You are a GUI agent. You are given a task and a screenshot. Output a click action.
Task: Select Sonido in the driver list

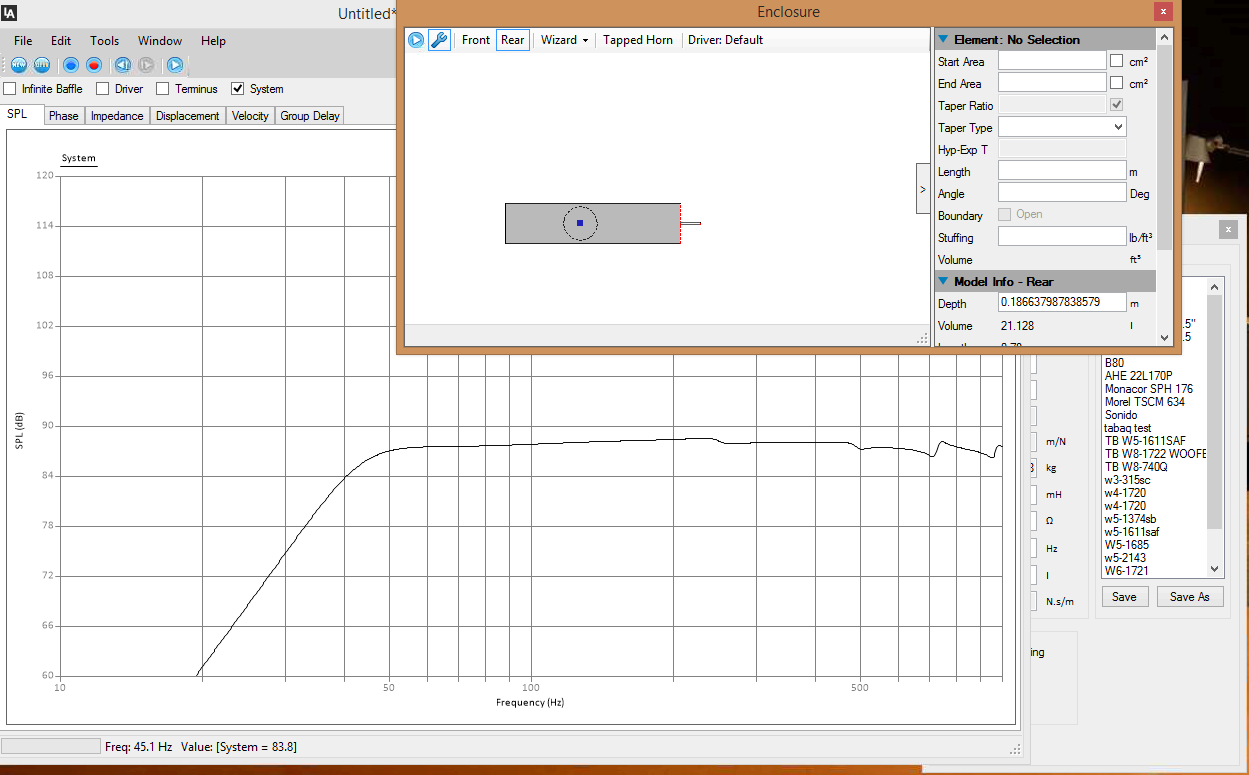point(1121,415)
